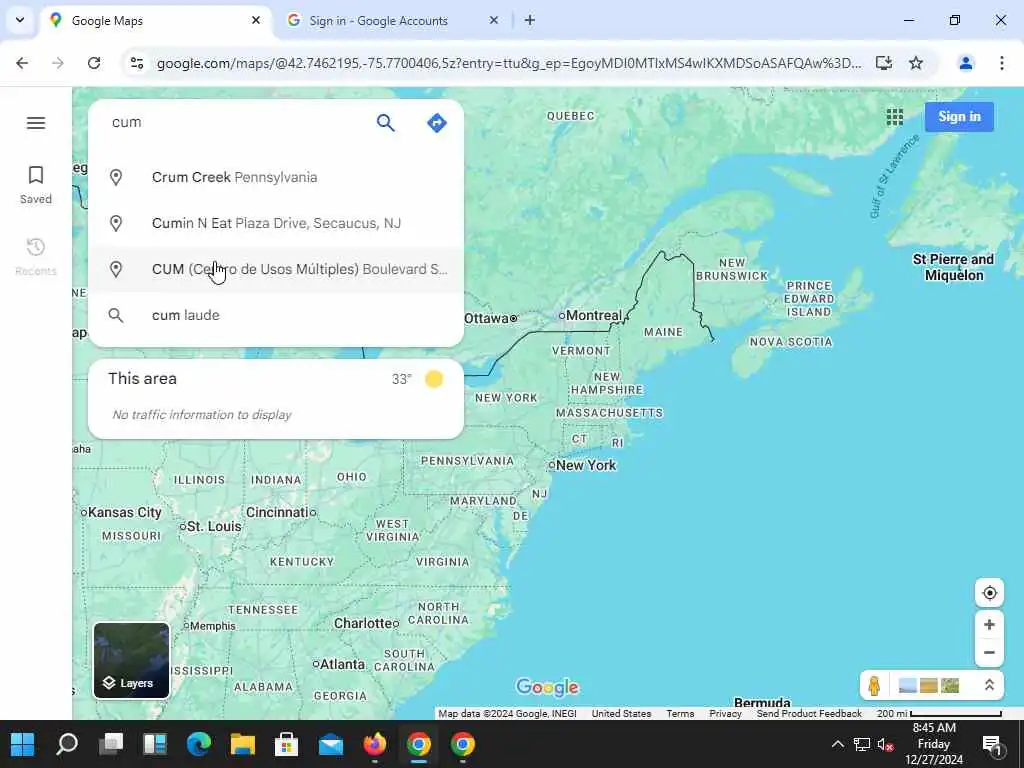This screenshot has width=1024, height=768.
Task: Reload the current page
Action: tap(94, 63)
